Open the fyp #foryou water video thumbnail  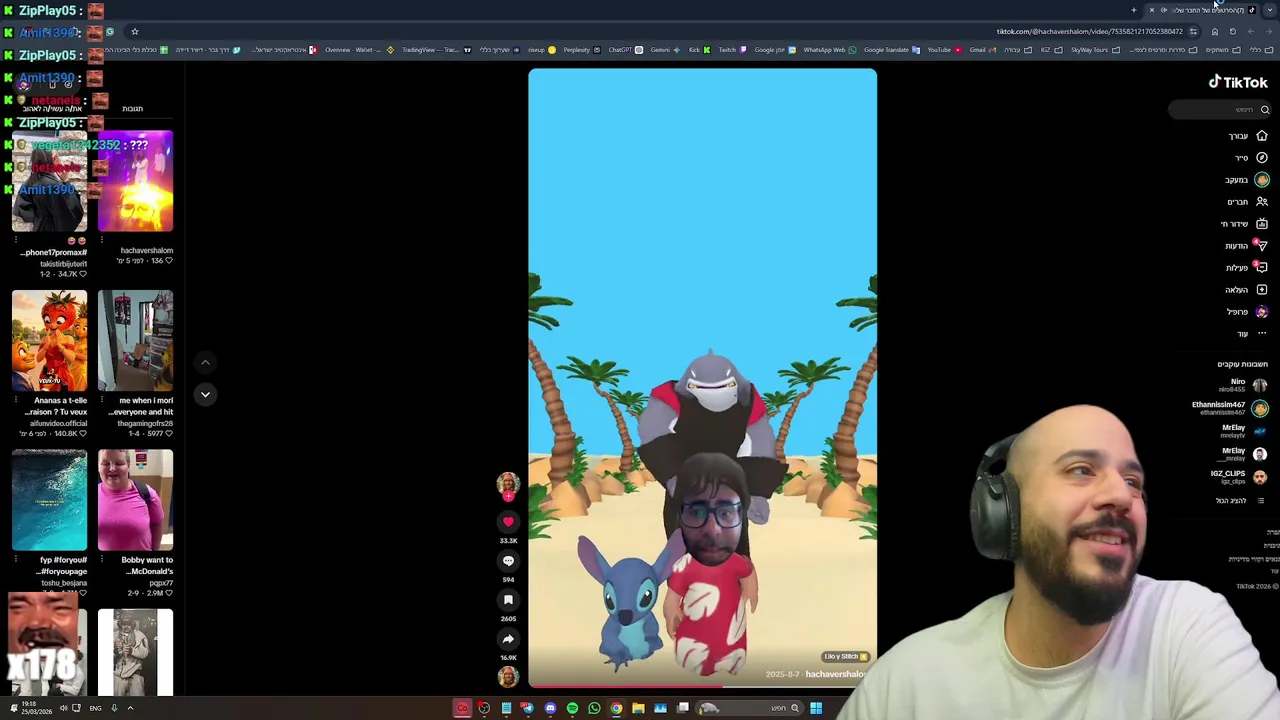(x=50, y=500)
